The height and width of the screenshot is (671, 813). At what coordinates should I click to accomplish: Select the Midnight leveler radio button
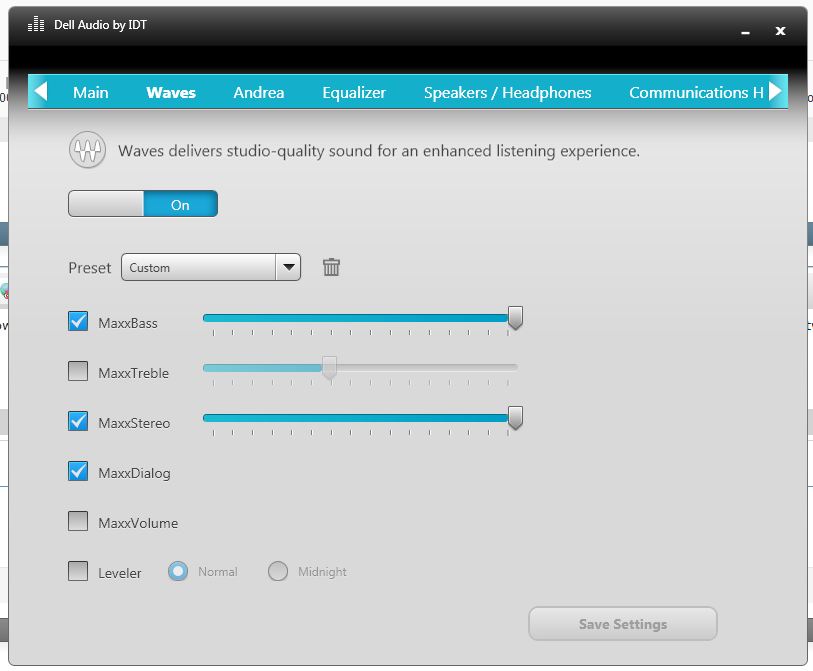coord(278,571)
